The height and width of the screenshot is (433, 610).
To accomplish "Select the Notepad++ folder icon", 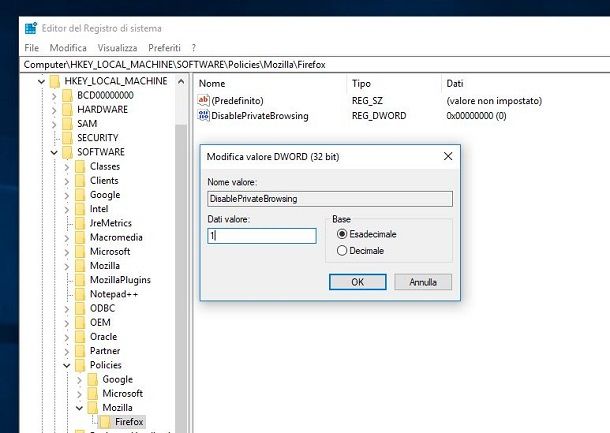I will click(80, 294).
